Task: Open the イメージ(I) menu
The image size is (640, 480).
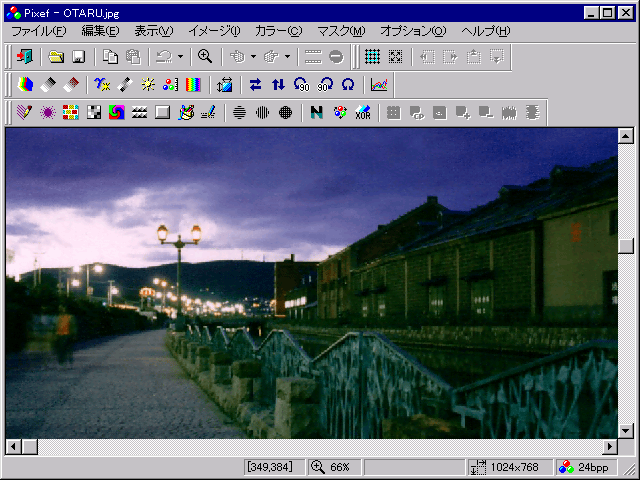Action: tap(215, 31)
